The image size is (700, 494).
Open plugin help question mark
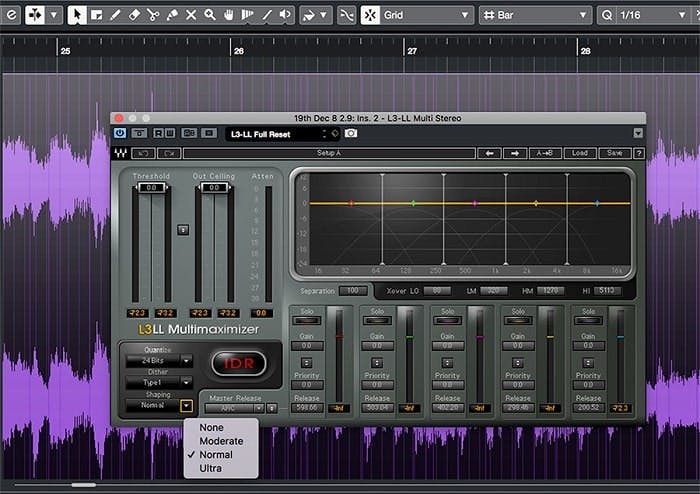coord(639,154)
